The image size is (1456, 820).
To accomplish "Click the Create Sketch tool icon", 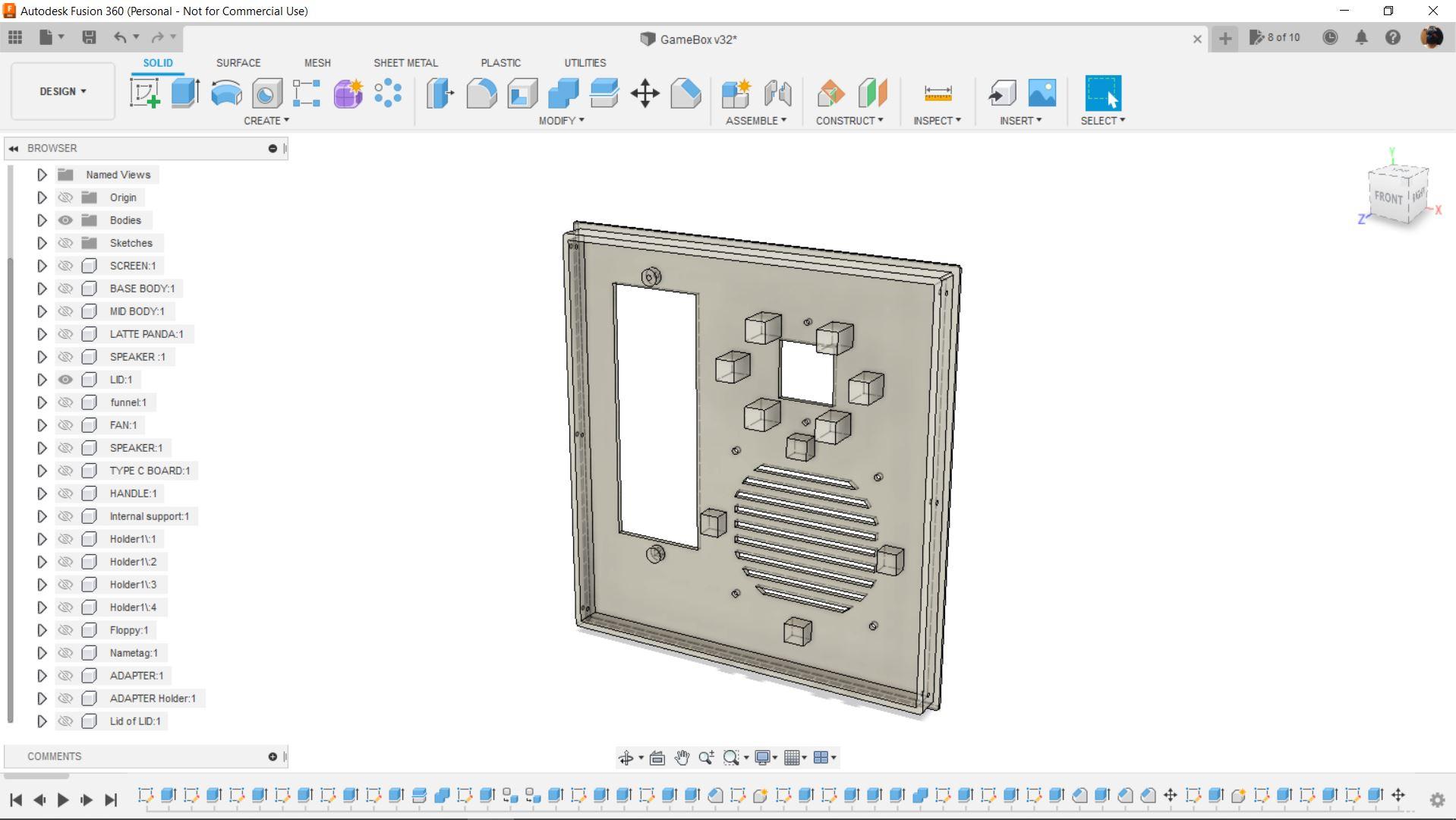I will 144,93.
